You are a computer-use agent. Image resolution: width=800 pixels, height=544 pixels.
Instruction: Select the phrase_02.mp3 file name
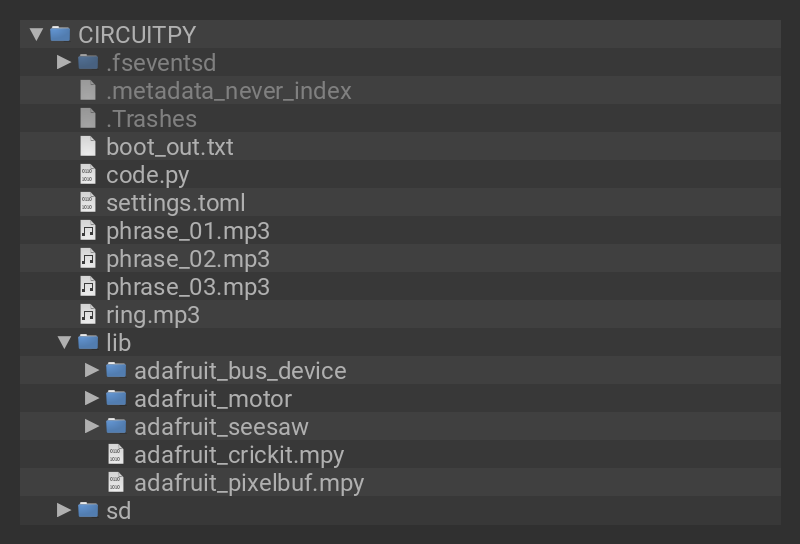click(188, 258)
